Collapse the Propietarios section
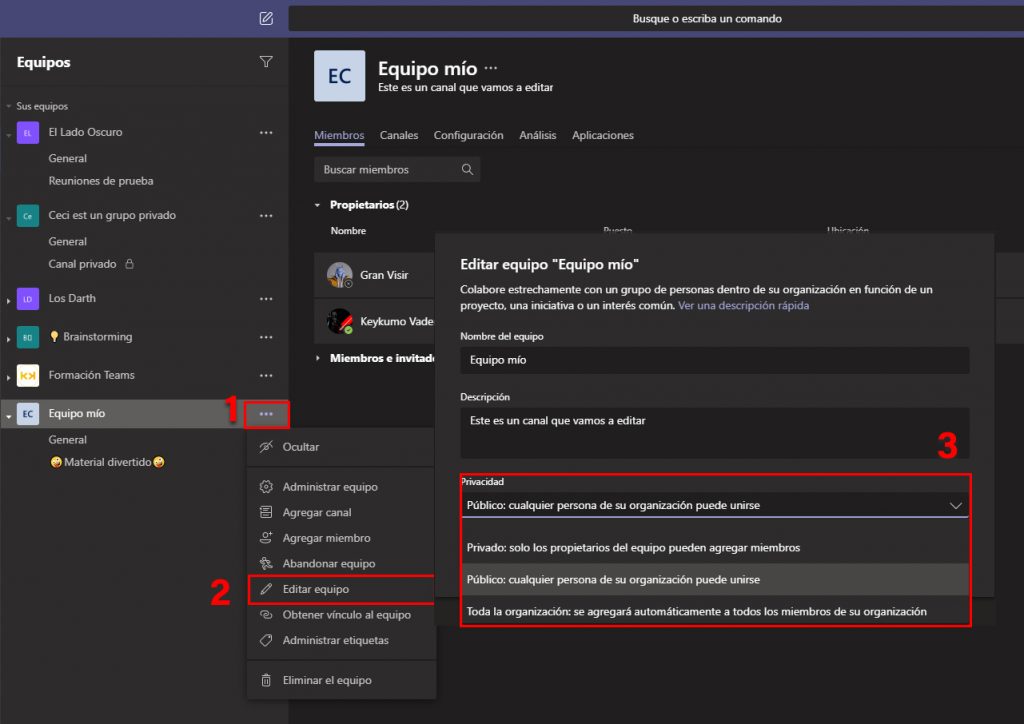This screenshot has height=724, width=1024. point(319,205)
